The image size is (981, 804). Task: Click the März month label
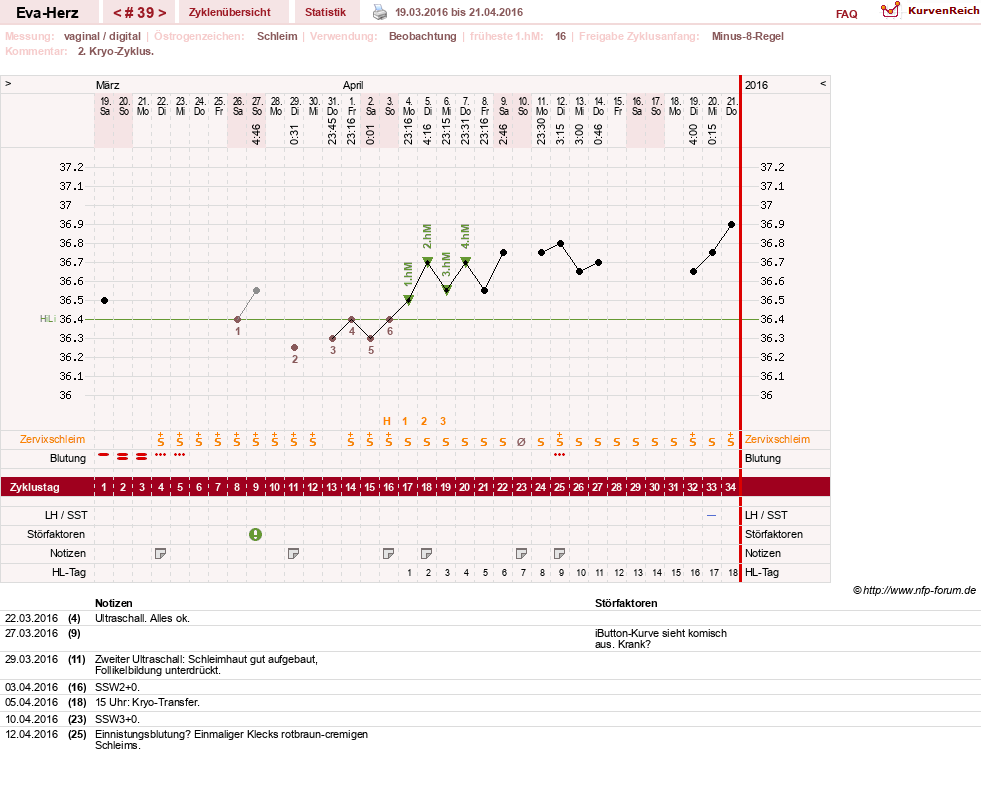tap(108, 85)
